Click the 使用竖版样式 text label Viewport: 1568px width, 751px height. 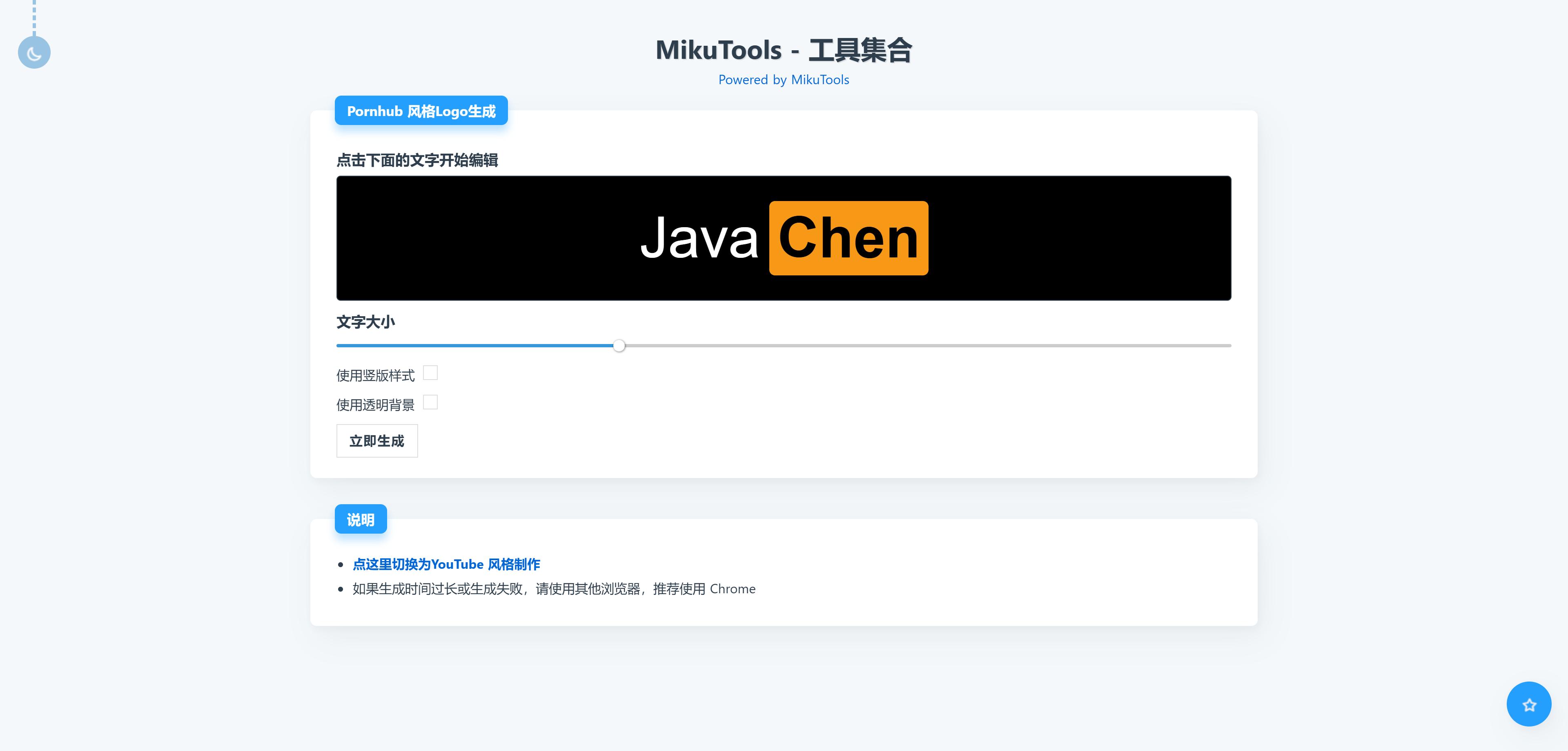point(375,375)
